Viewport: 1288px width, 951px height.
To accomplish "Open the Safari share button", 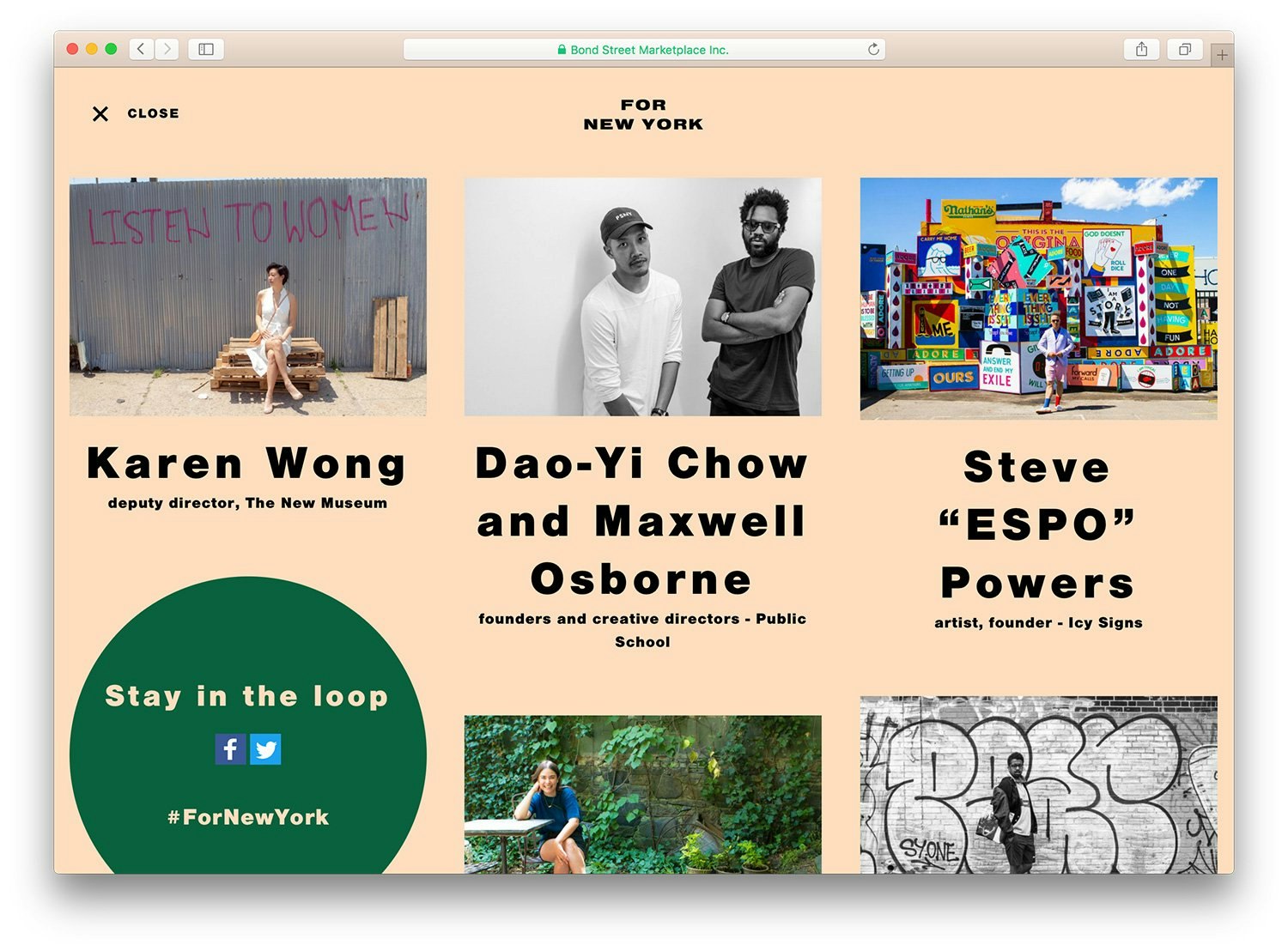I will [1141, 49].
